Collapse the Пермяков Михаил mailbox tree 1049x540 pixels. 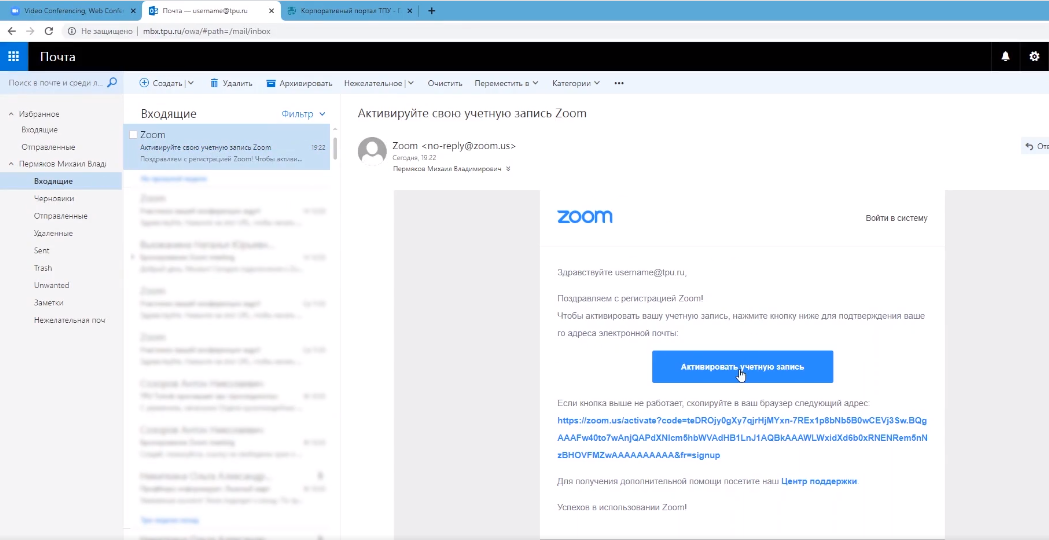coord(11,164)
